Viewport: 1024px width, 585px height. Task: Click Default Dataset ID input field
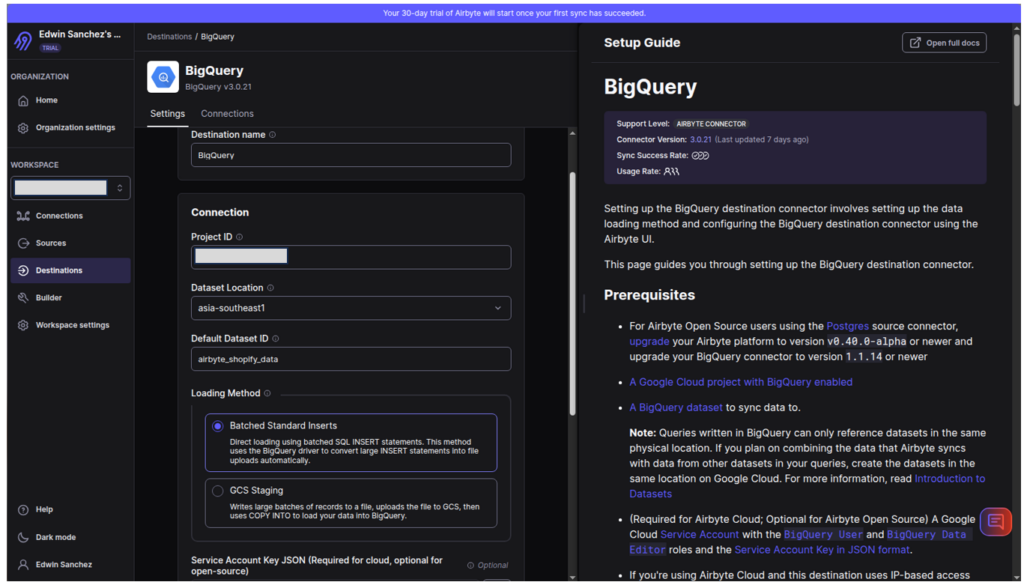(351, 359)
